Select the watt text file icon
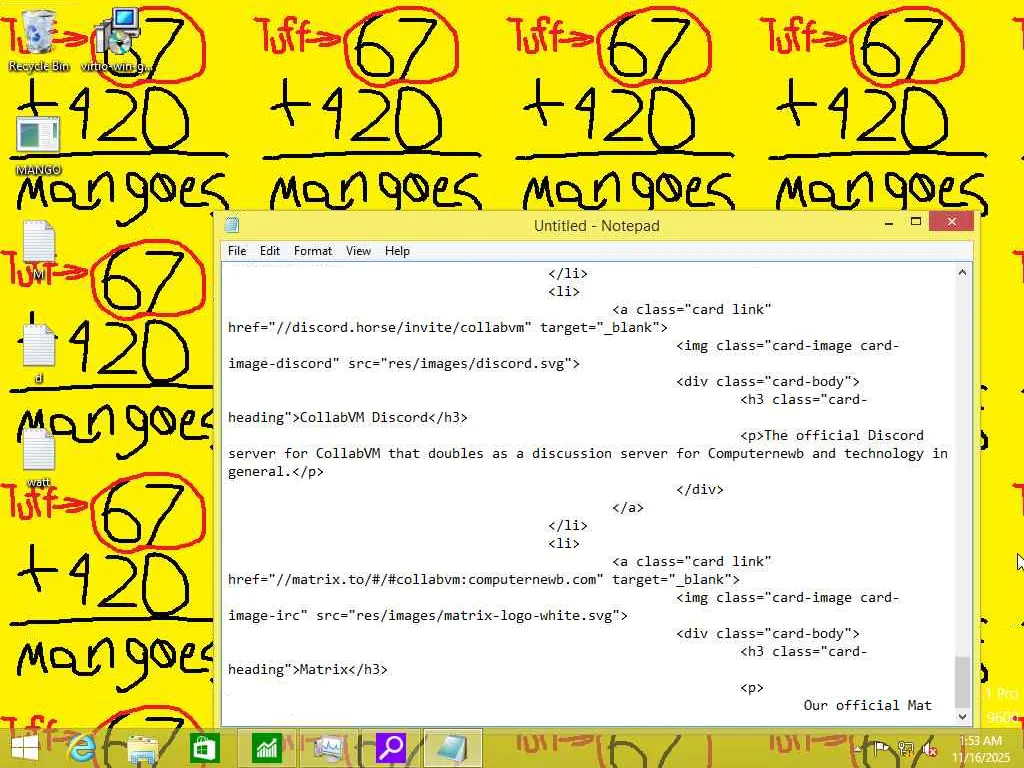This screenshot has width=1024, height=768. 39,457
